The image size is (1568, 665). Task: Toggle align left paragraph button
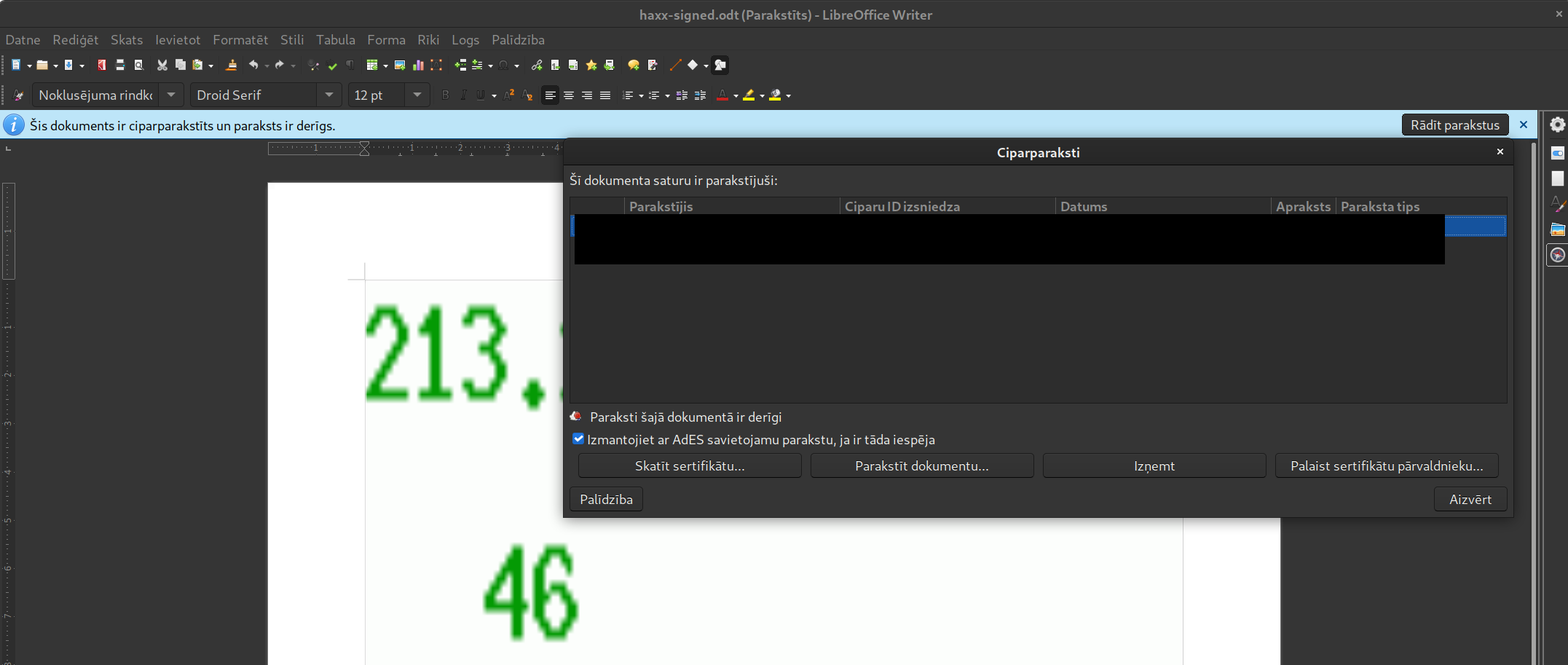click(550, 95)
